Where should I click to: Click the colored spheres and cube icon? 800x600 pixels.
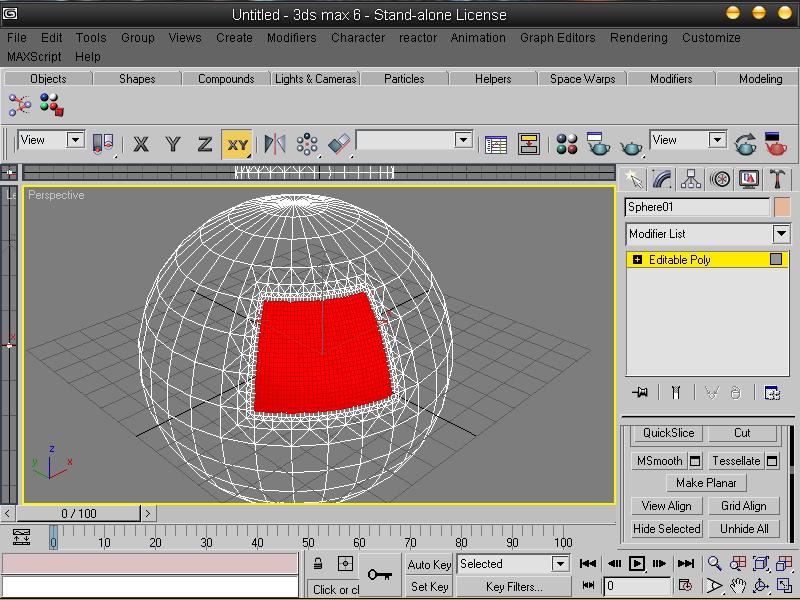(52, 105)
